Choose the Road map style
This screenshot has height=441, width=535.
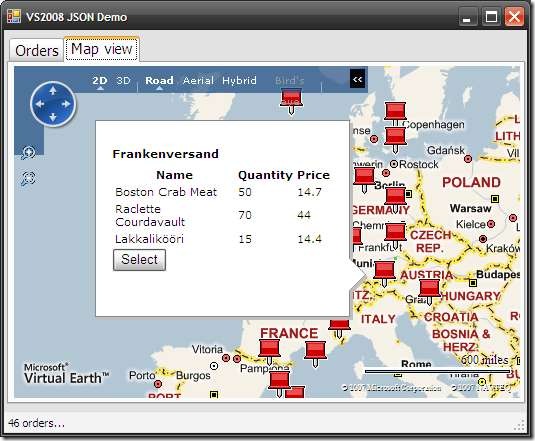[159, 80]
